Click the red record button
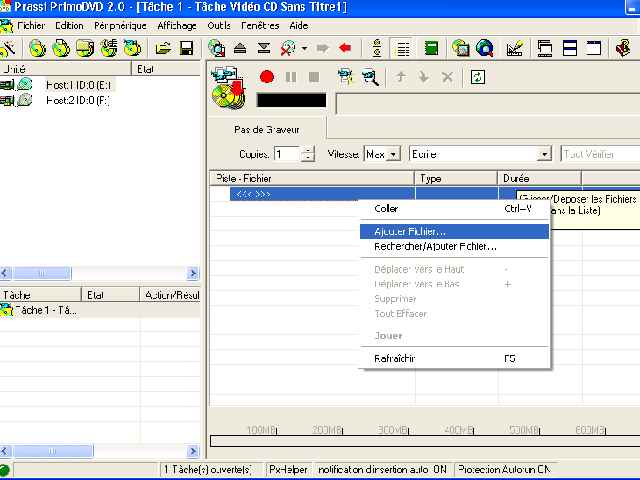The height and width of the screenshot is (480, 640). click(267, 77)
